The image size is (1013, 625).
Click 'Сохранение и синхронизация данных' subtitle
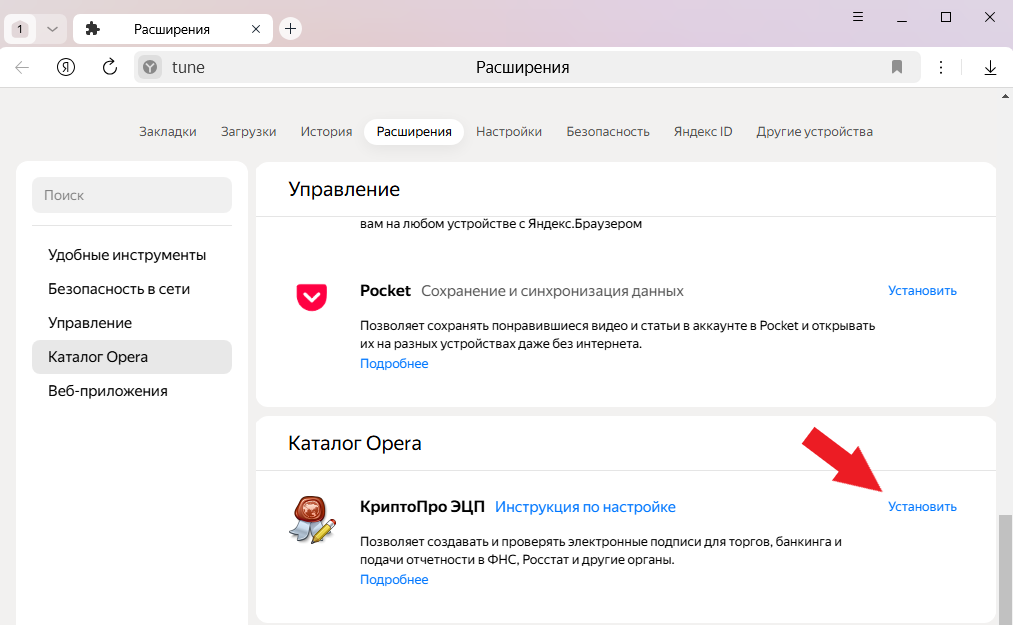(552, 291)
